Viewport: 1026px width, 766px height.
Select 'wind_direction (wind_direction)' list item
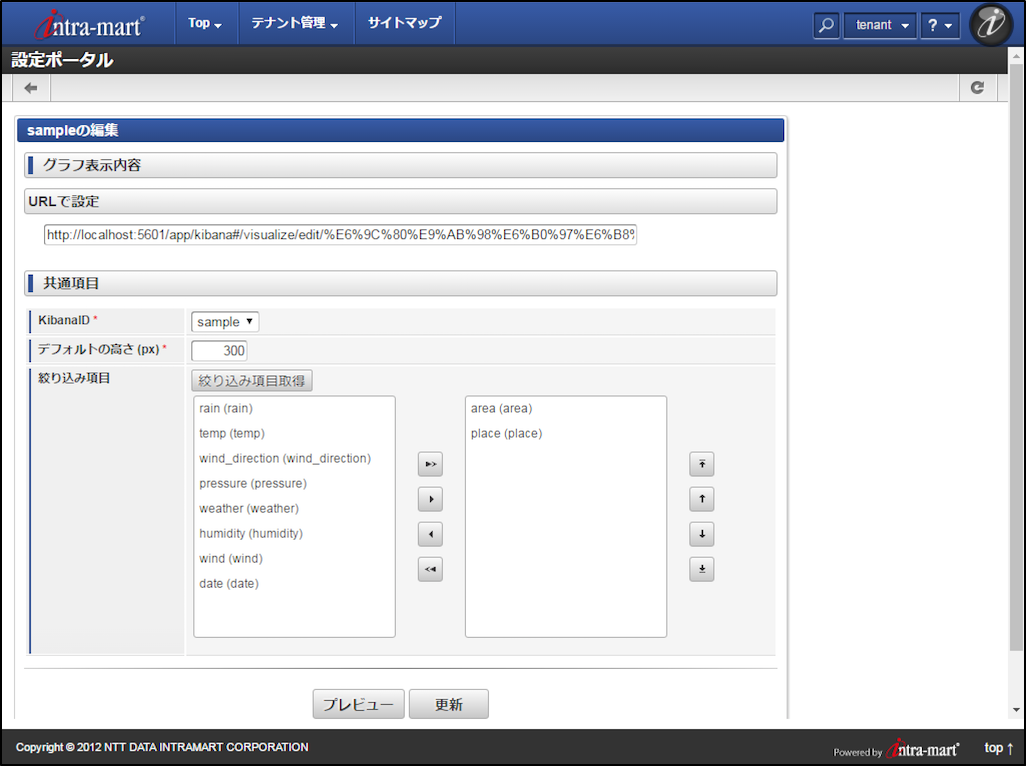(285, 459)
